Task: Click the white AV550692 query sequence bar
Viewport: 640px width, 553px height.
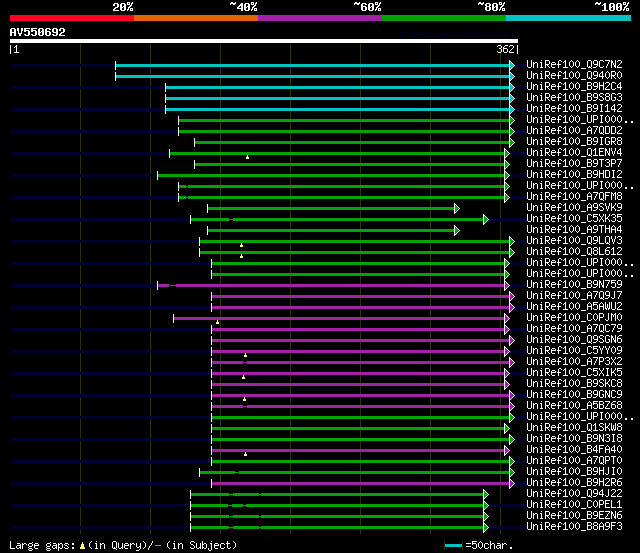Action: 264,41
